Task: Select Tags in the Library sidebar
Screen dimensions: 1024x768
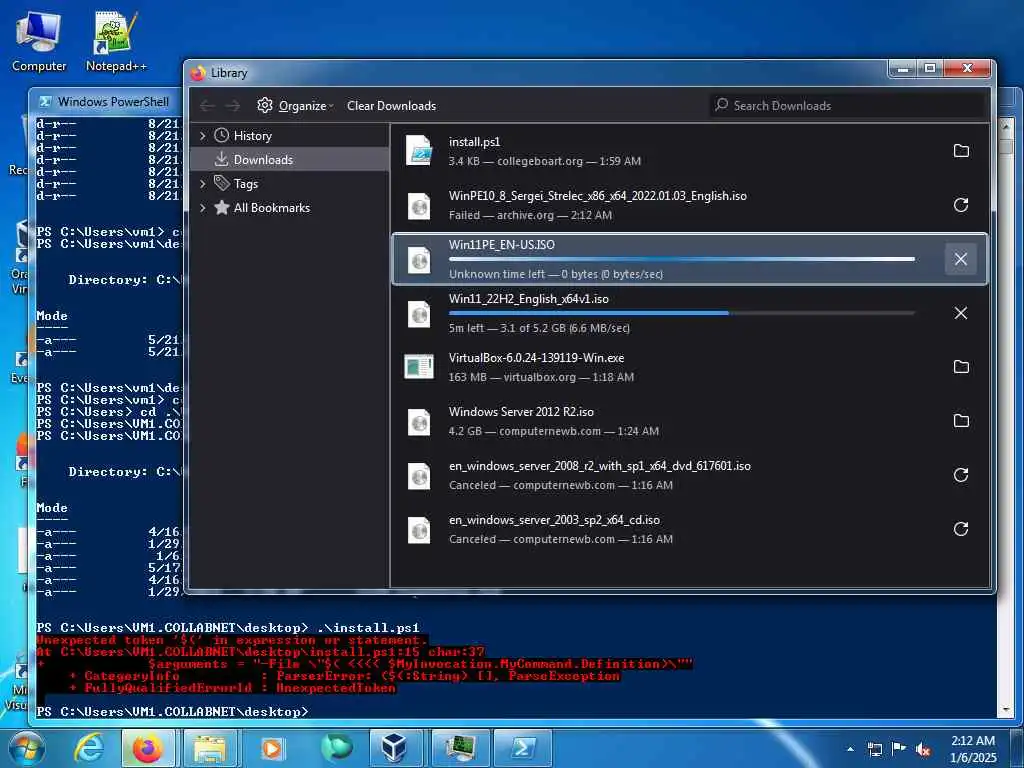Action: tap(246, 184)
